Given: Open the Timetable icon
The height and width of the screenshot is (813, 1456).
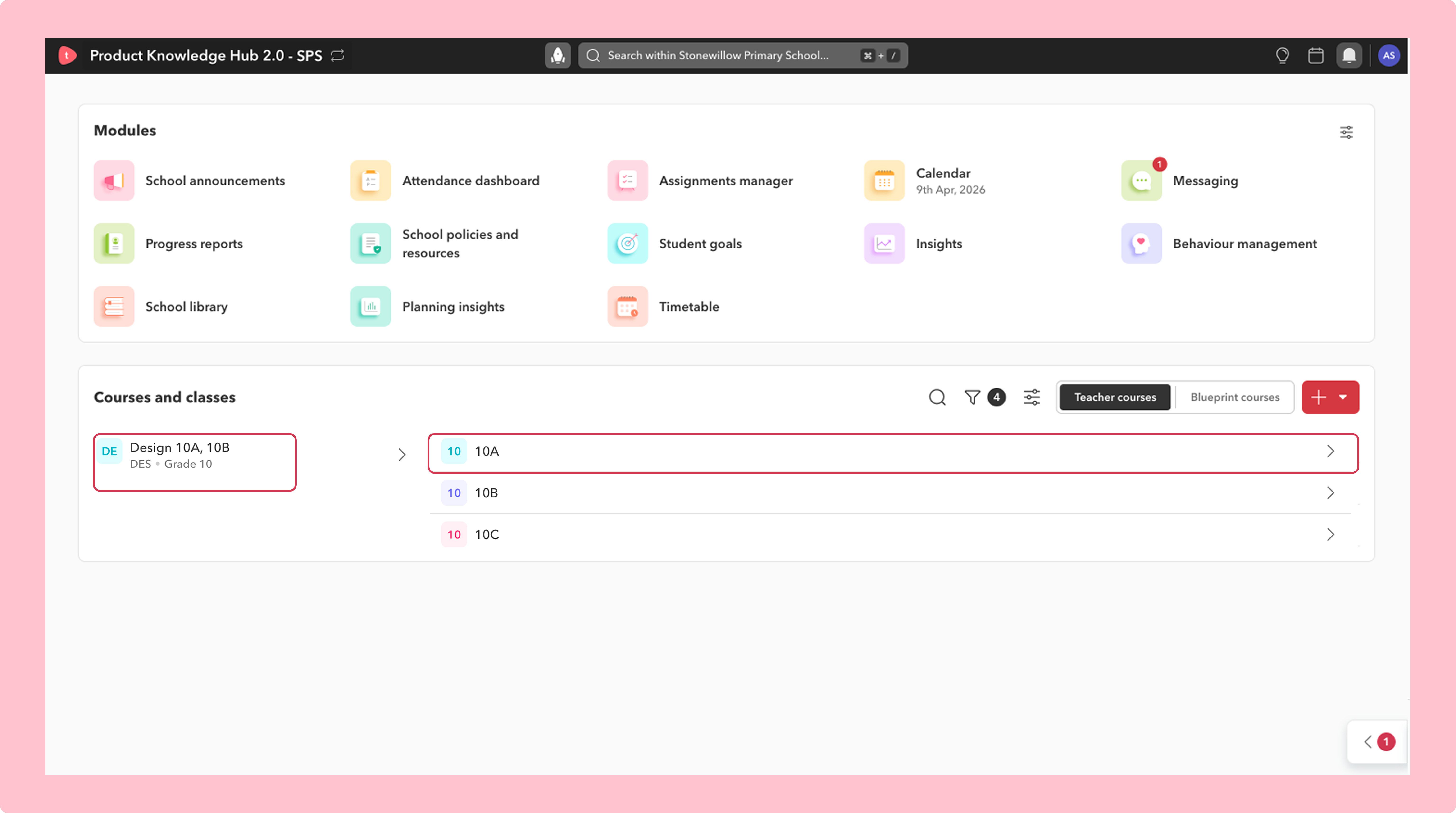Looking at the screenshot, I should coord(627,307).
